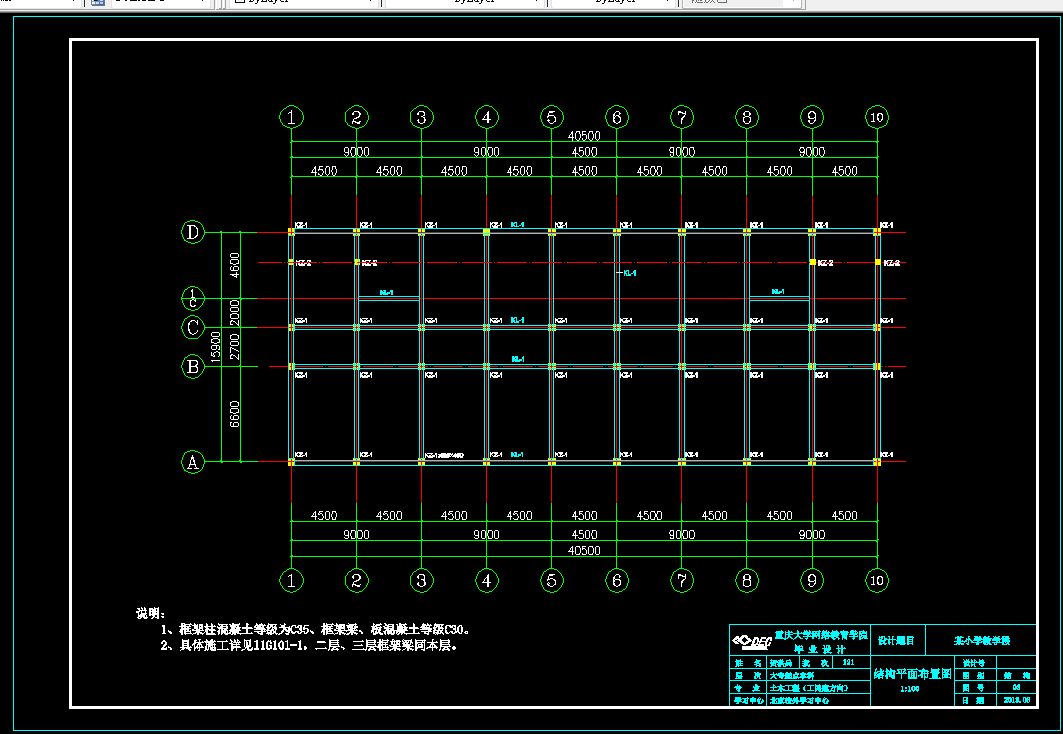Viewport: 1063px width, 734px height.
Task: Select axis bubble 5 above the plan
Action: click(x=551, y=117)
